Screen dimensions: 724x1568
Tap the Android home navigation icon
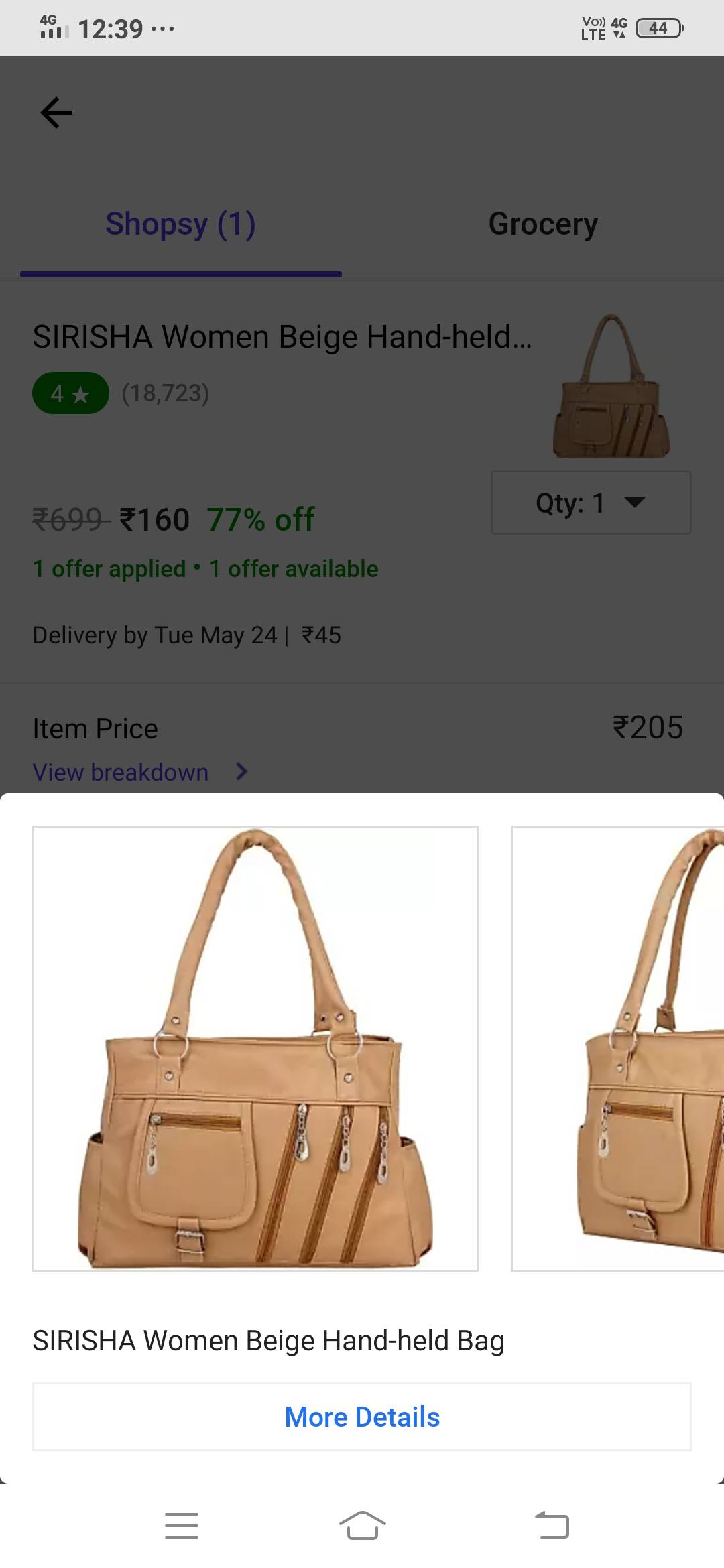click(x=362, y=1525)
